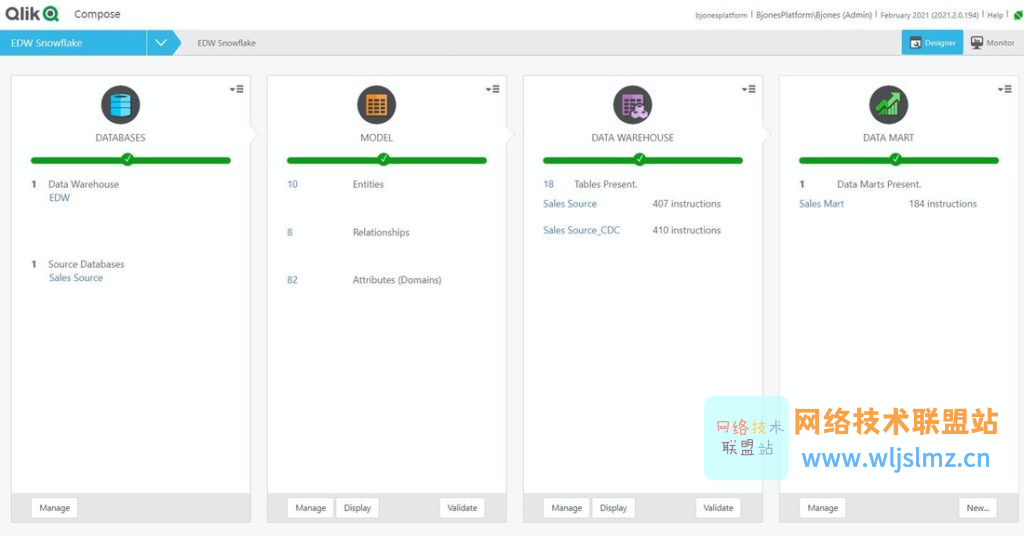Image resolution: width=1024 pixels, height=536 pixels.
Task: Click the BjonesPlatform\Bjones (Admin) user text
Action: pos(814,15)
